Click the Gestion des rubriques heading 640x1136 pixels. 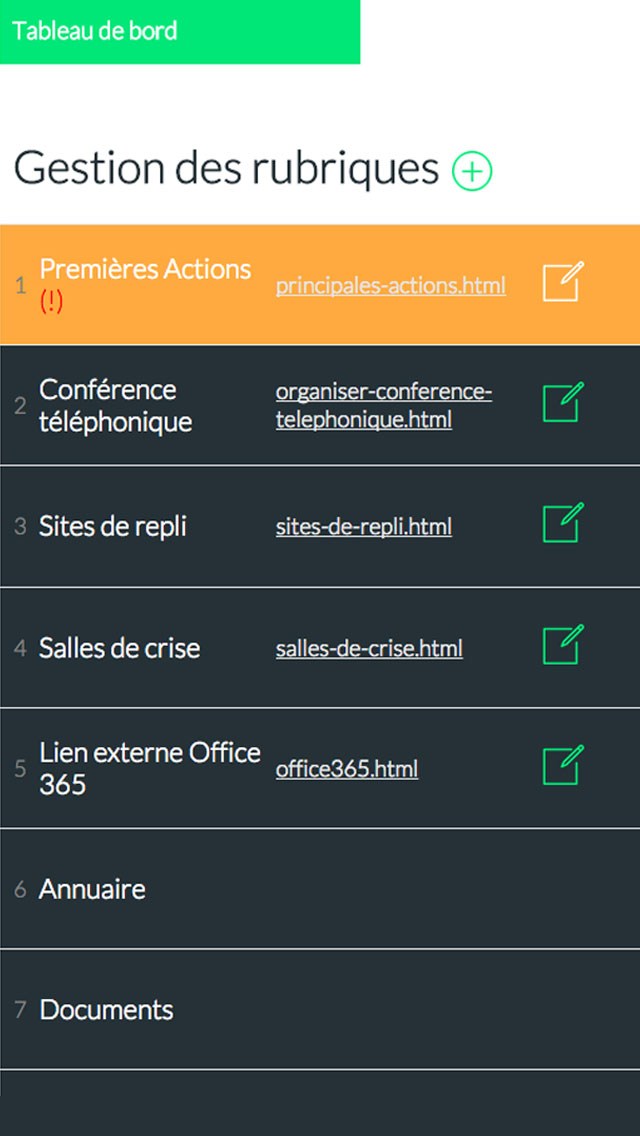coord(226,168)
